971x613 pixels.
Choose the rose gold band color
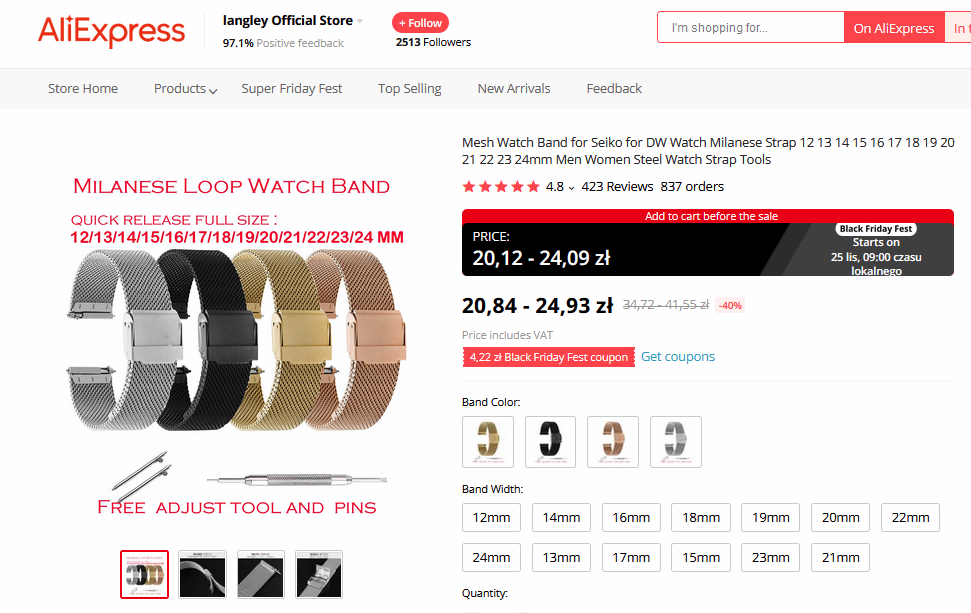[613, 441]
